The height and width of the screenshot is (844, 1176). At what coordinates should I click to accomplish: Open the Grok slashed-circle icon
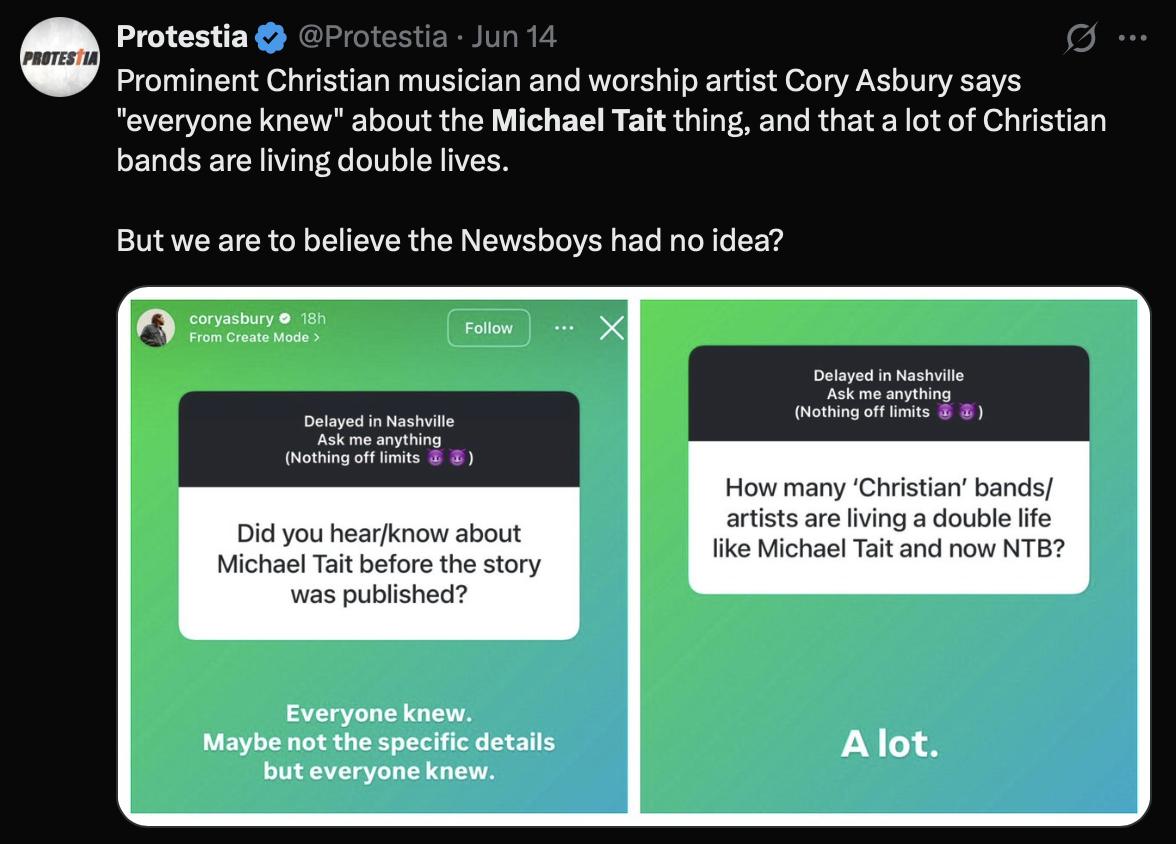point(1080,40)
